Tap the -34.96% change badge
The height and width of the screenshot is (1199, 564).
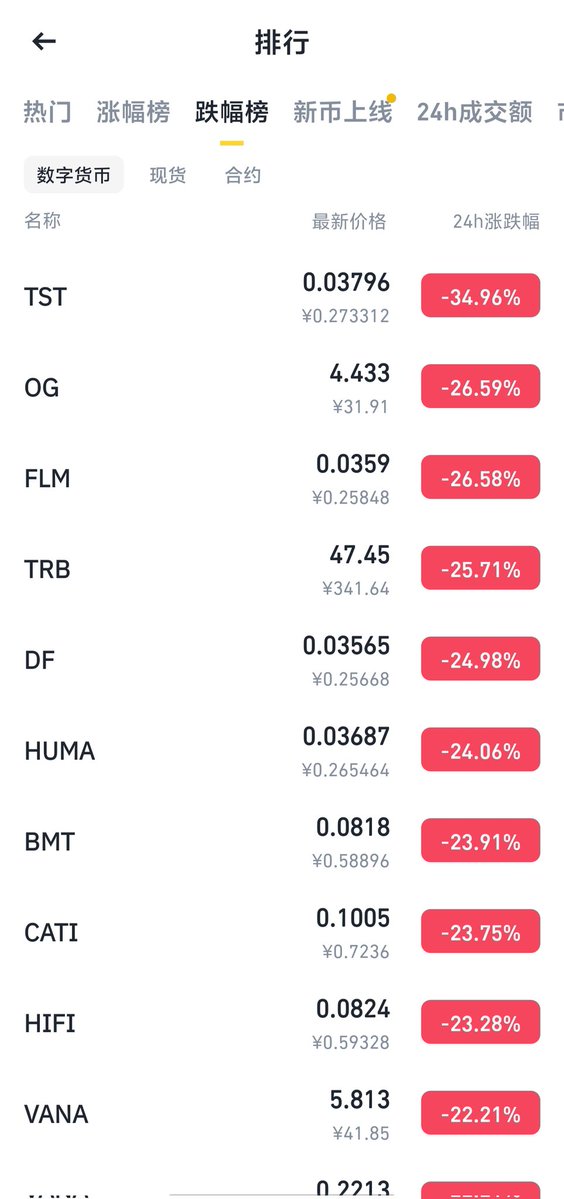click(x=481, y=296)
